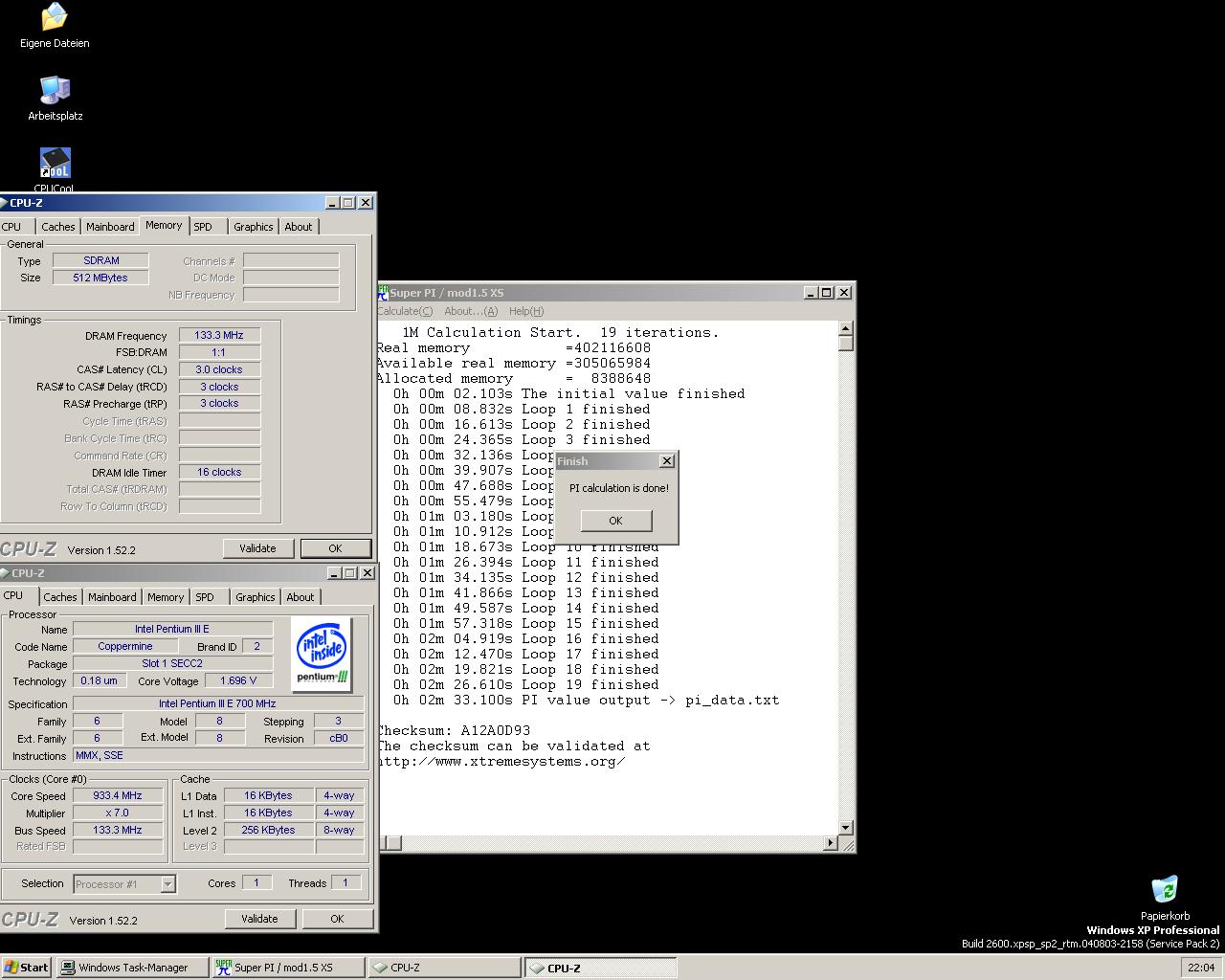
Task: Open Calculate menu in Super PI
Action: click(x=405, y=311)
